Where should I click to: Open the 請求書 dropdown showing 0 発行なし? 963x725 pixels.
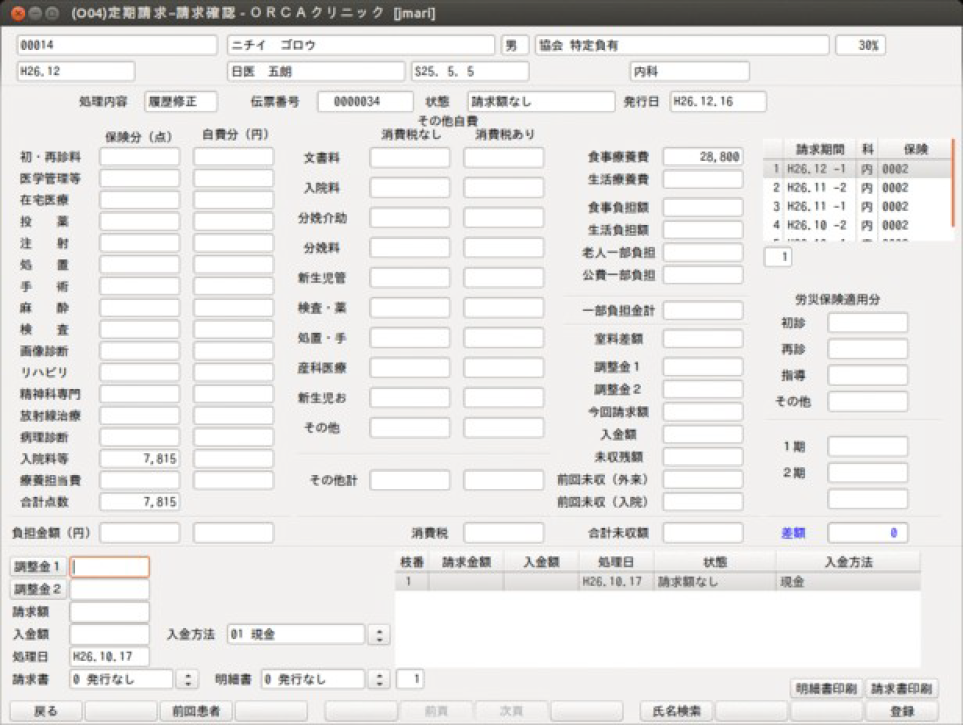pyautogui.click(x=187, y=679)
